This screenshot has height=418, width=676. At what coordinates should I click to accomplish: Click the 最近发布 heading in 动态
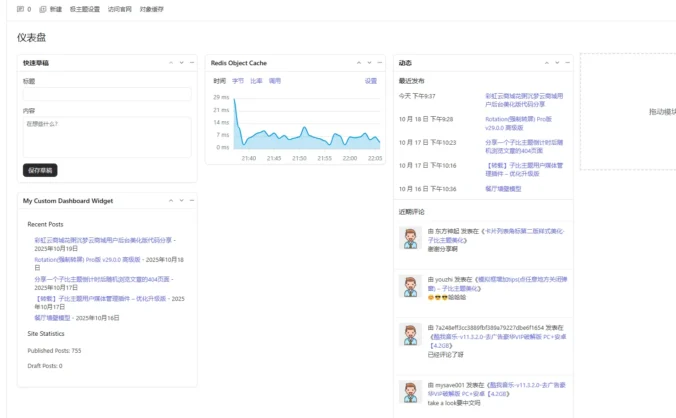pyautogui.click(x=411, y=81)
